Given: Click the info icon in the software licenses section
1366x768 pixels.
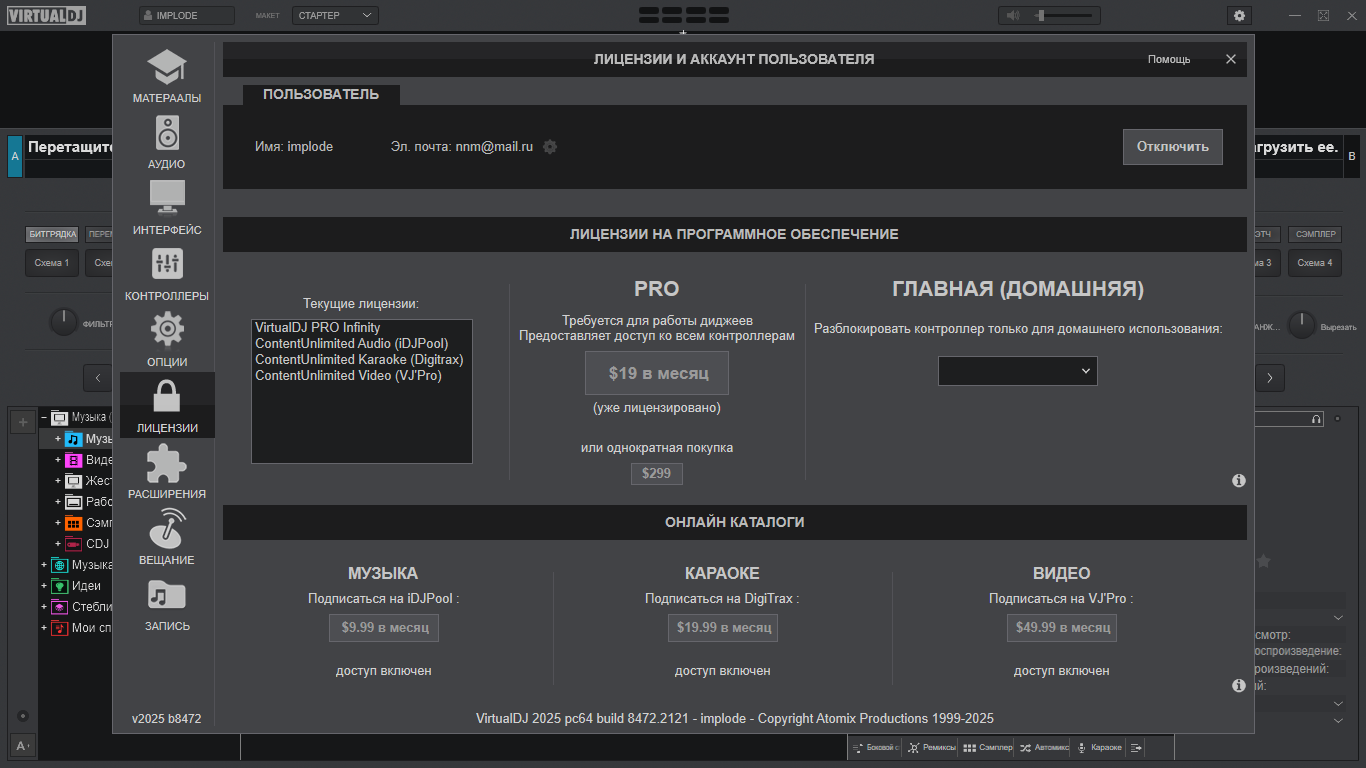Looking at the screenshot, I should click(1239, 481).
